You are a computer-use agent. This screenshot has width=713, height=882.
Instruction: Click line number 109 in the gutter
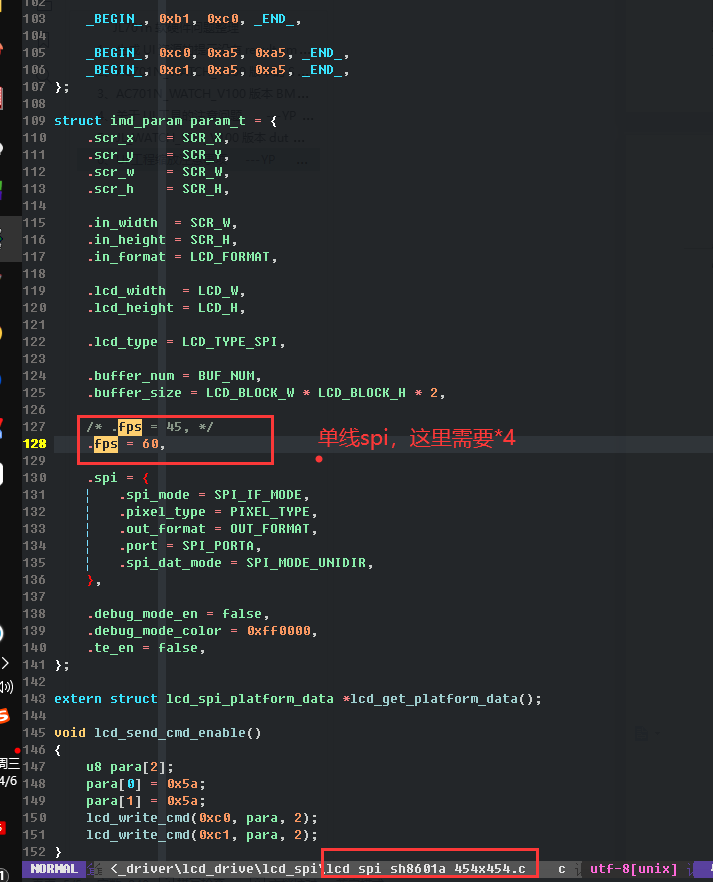pos(34,121)
